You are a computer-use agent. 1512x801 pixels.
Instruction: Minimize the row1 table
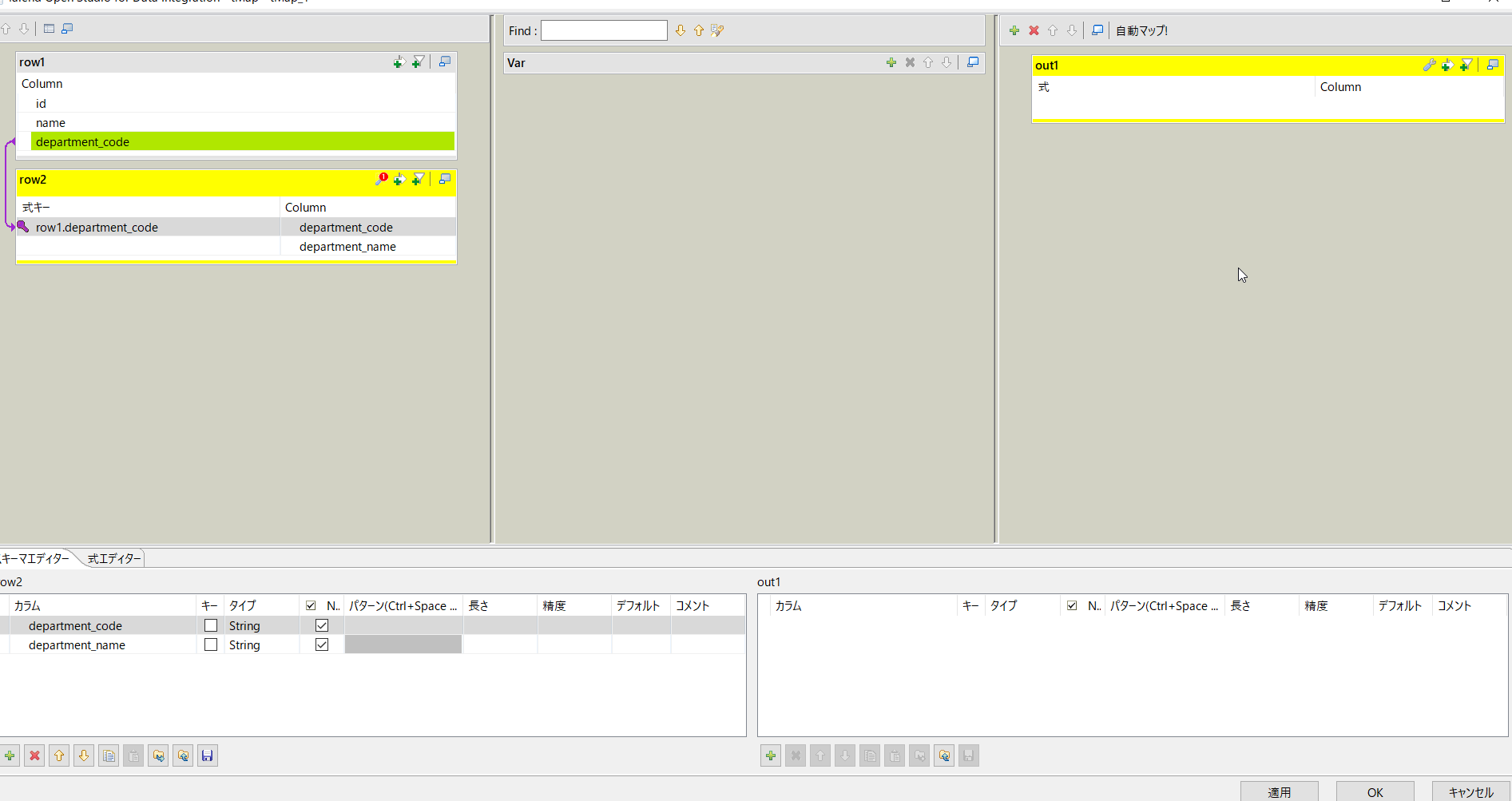click(x=445, y=61)
